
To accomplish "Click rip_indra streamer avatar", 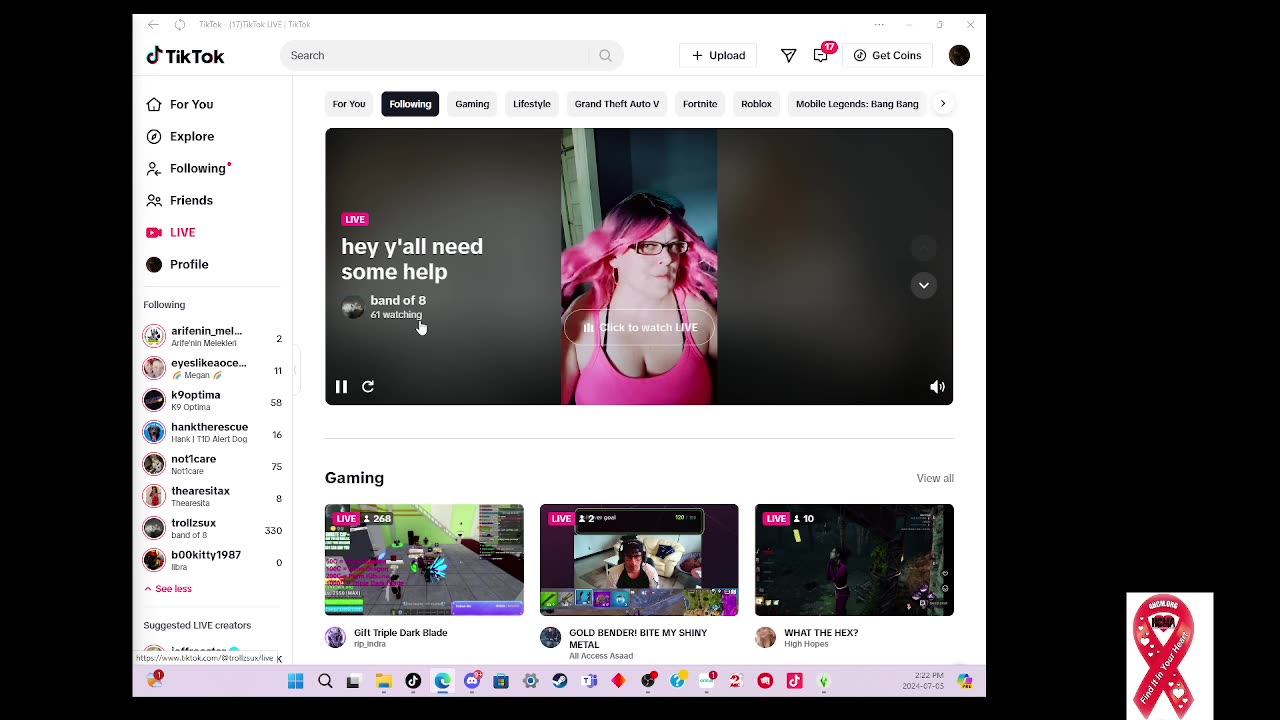I will coord(336,637).
